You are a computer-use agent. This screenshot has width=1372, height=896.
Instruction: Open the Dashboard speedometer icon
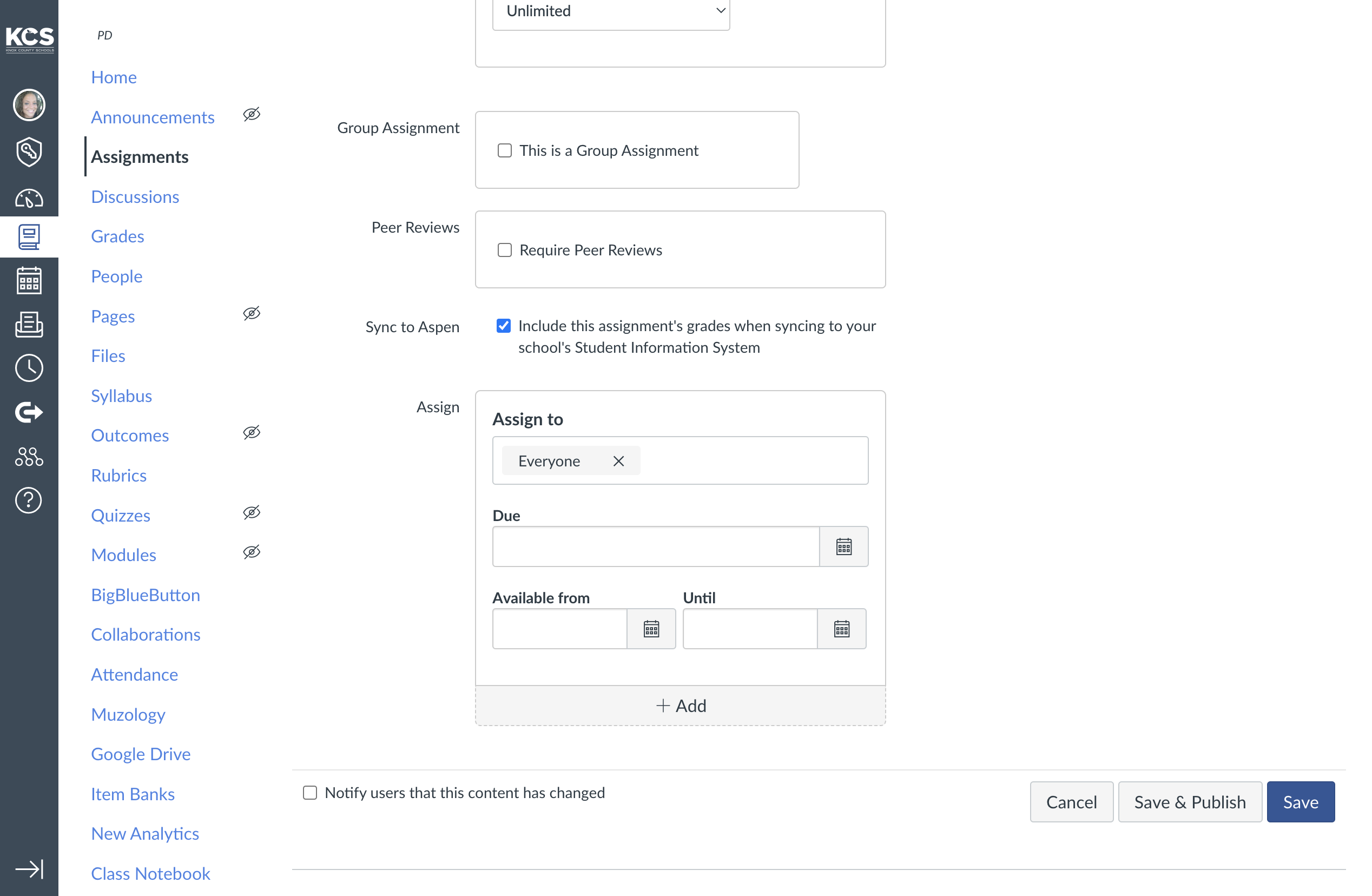pos(29,199)
